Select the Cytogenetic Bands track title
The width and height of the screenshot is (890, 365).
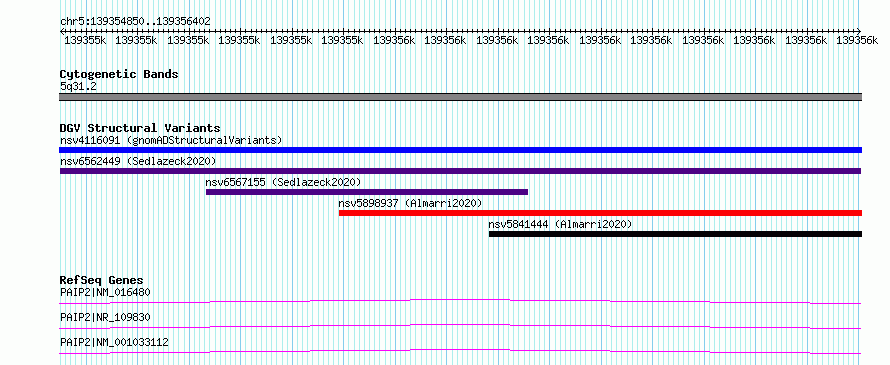(x=119, y=74)
